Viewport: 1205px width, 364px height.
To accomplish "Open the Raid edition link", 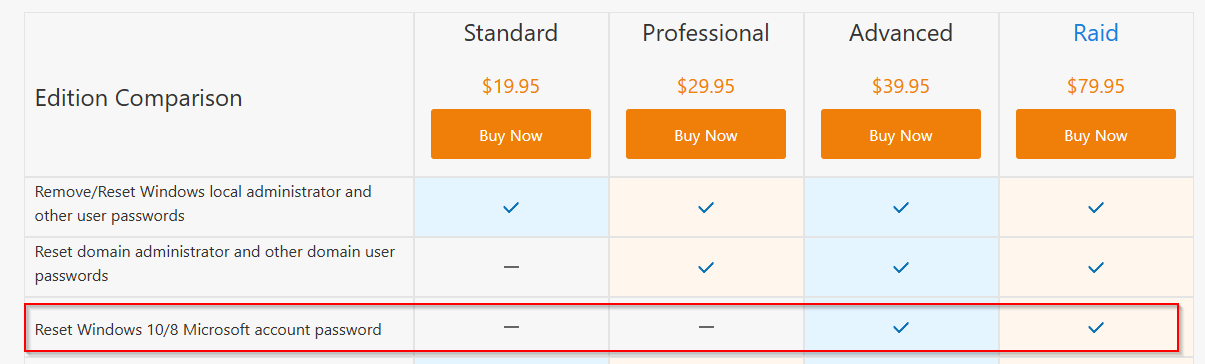I will (x=1096, y=33).
